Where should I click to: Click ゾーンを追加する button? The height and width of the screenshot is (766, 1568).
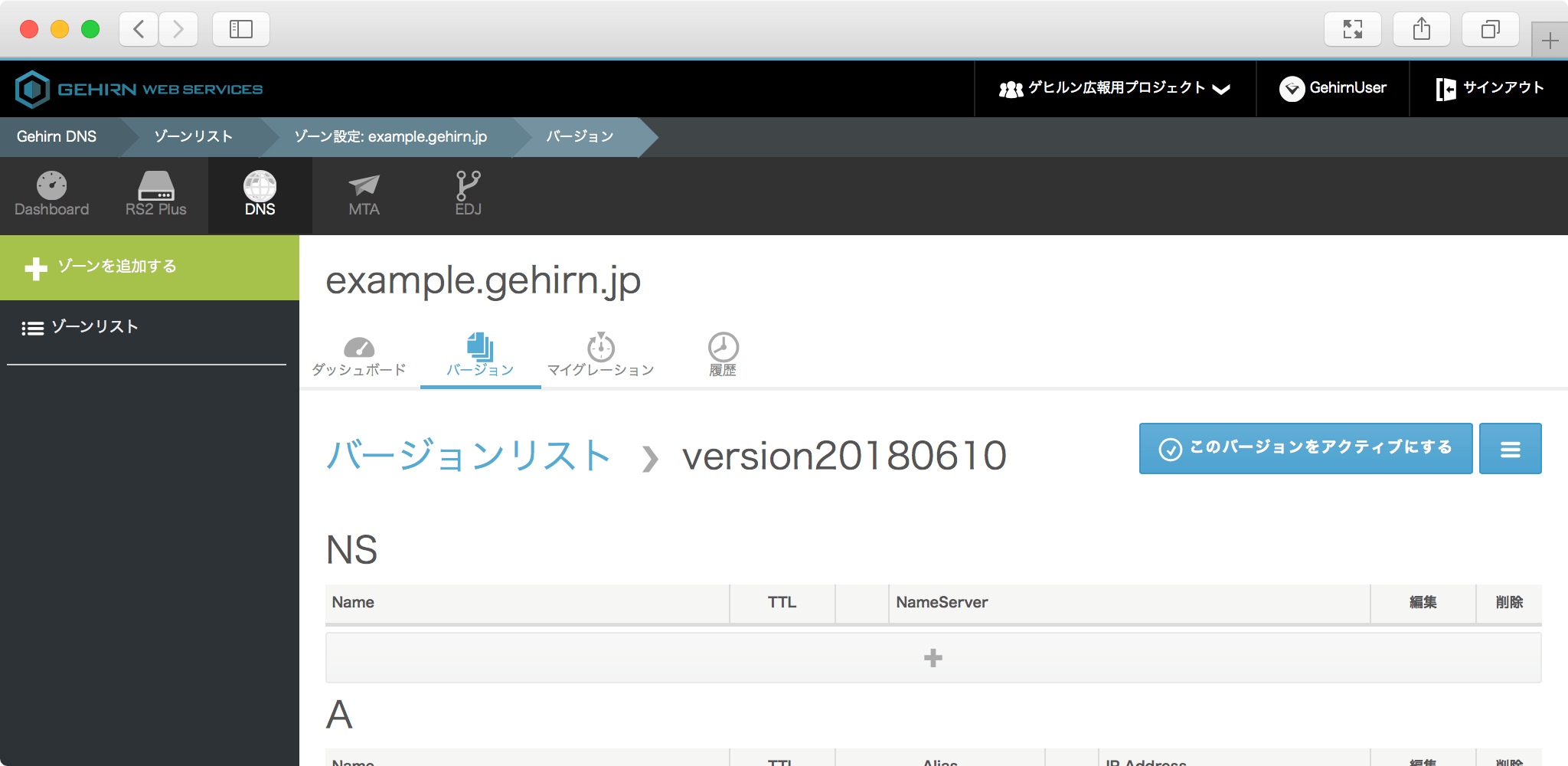coord(149,267)
